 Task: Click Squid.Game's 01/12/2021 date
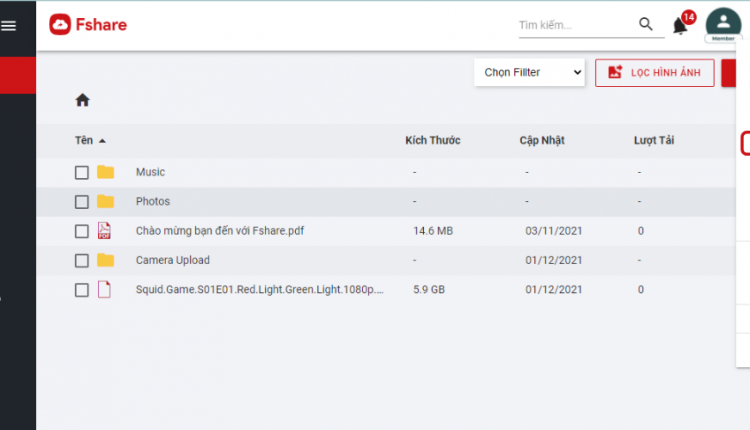click(x=554, y=289)
